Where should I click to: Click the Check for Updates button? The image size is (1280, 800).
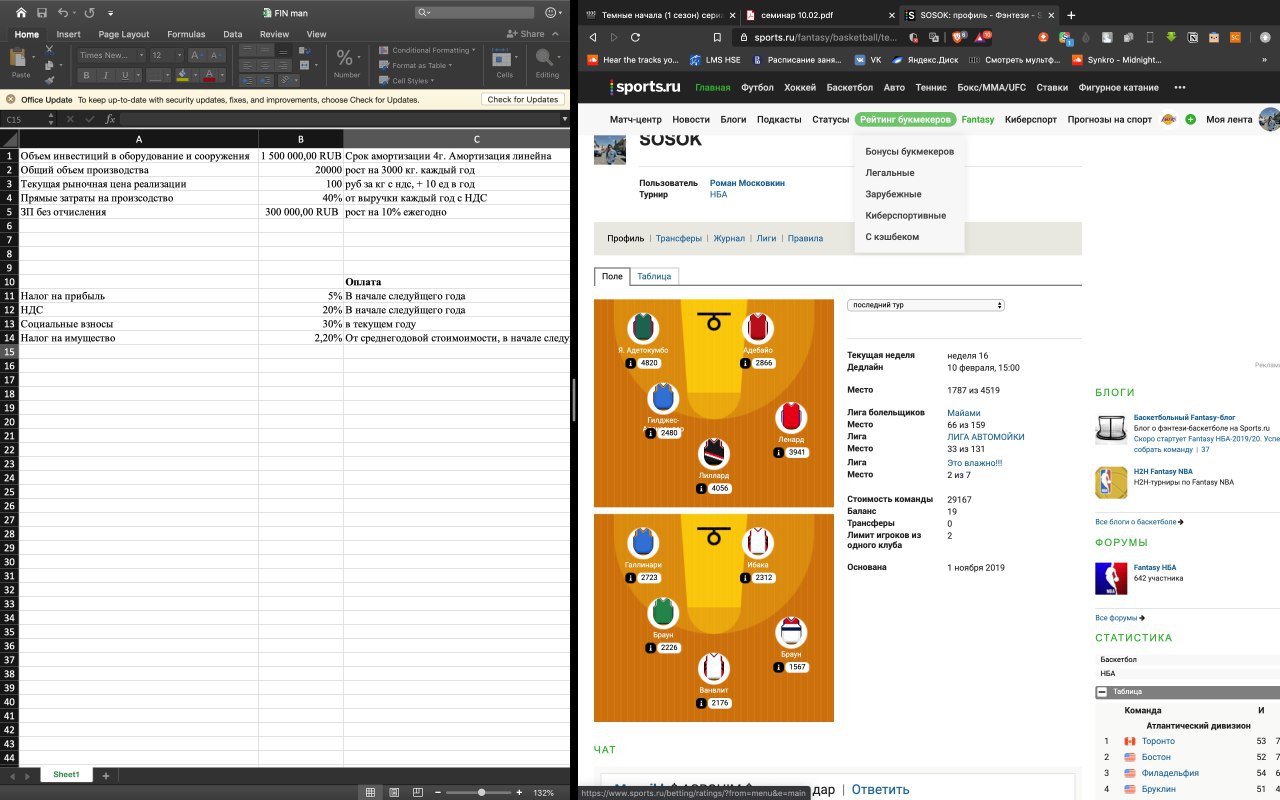[522, 99]
